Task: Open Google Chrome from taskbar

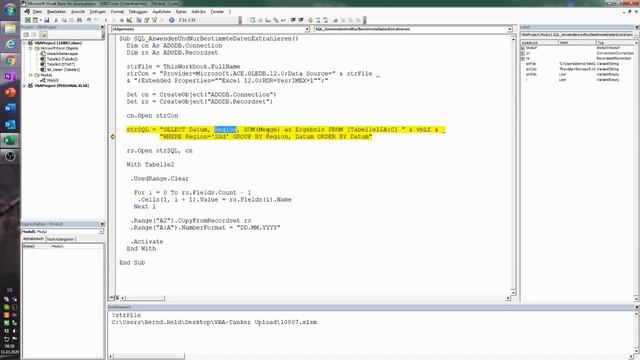Action: (x=10, y=60)
